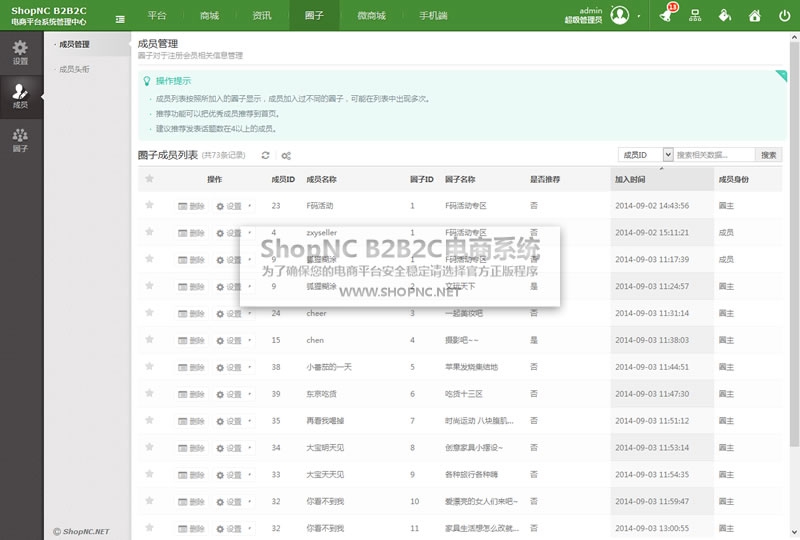The height and width of the screenshot is (540, 800).
Task: Toggle the sidebar collapse icon beside the logo
Action: pyautogui.click(x=120, y=19)
